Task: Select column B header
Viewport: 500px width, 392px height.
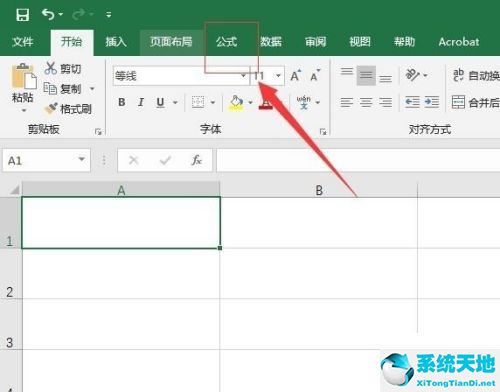Action: (319, 190)
